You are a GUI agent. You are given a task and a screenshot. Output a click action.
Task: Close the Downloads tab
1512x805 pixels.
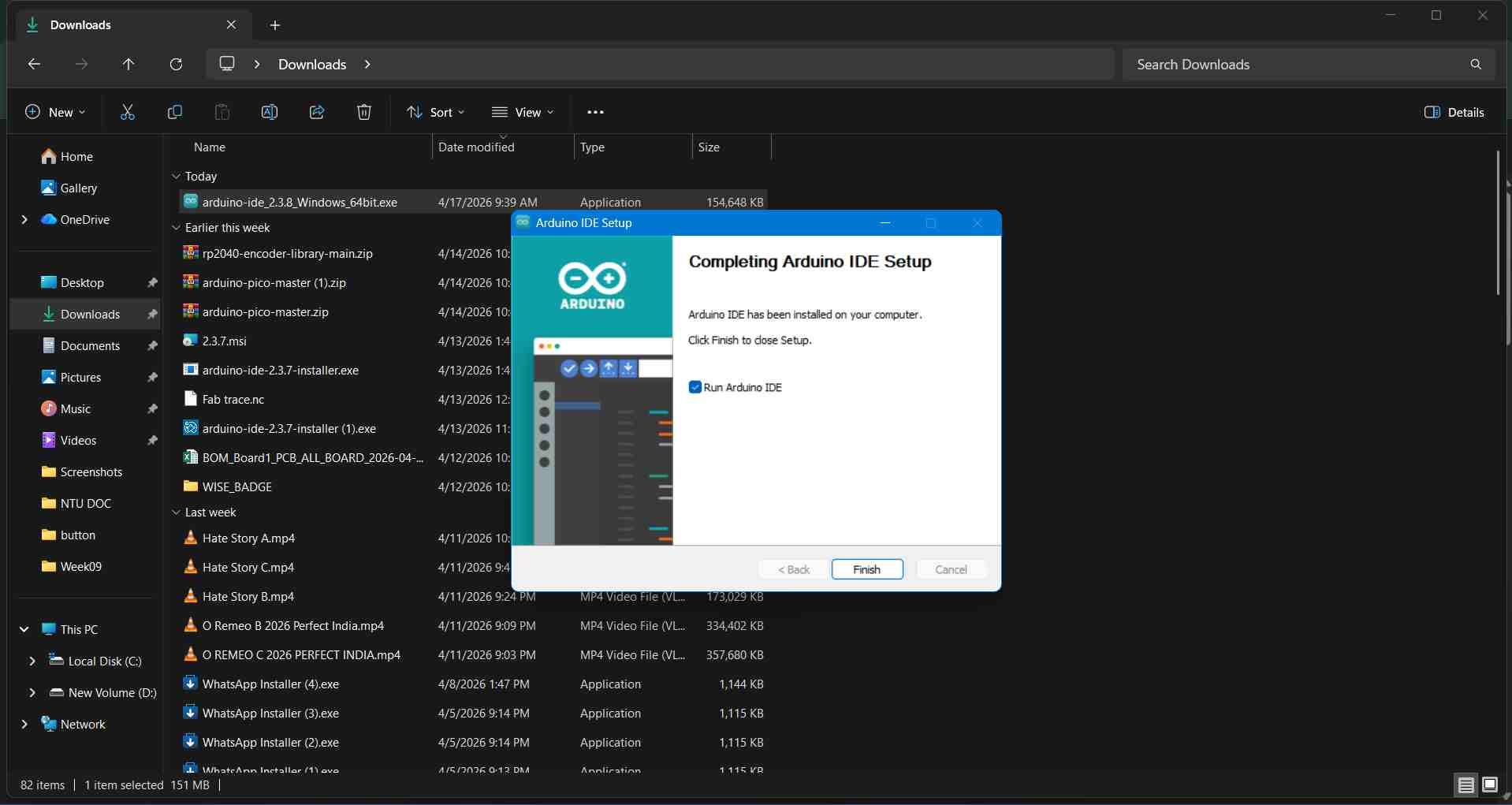(231, 24)
